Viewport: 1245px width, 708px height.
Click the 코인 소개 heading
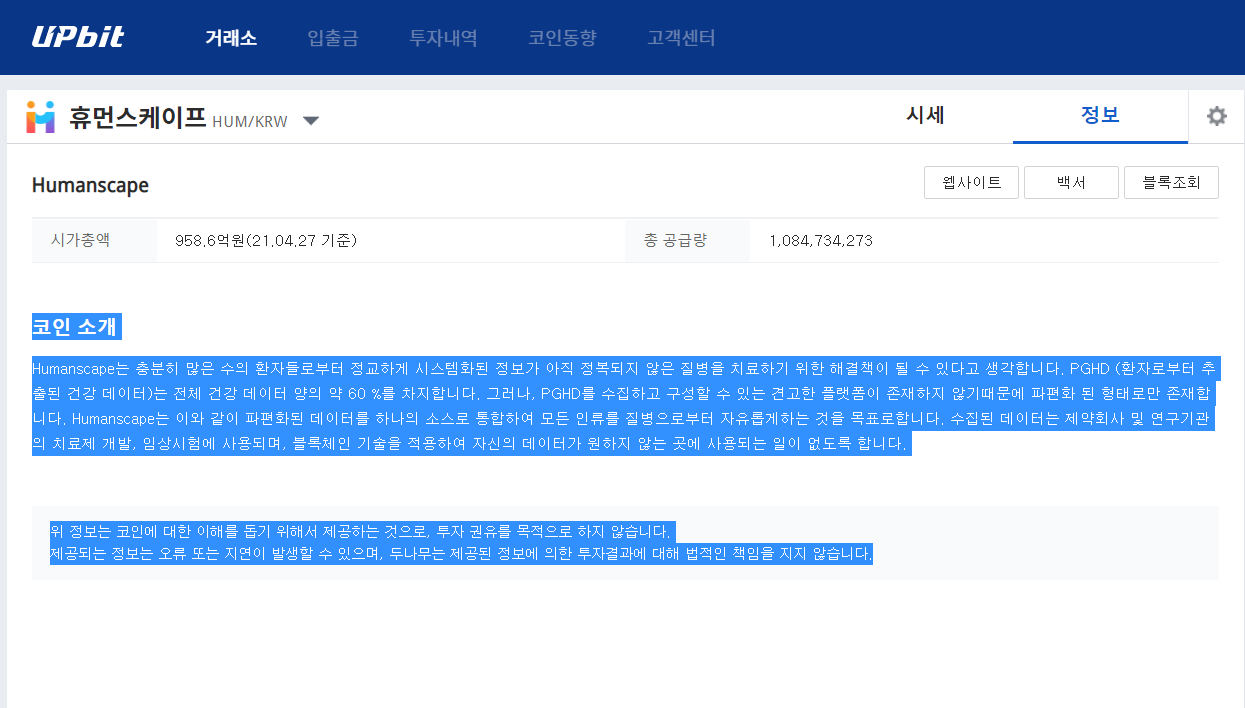(76, 327)
